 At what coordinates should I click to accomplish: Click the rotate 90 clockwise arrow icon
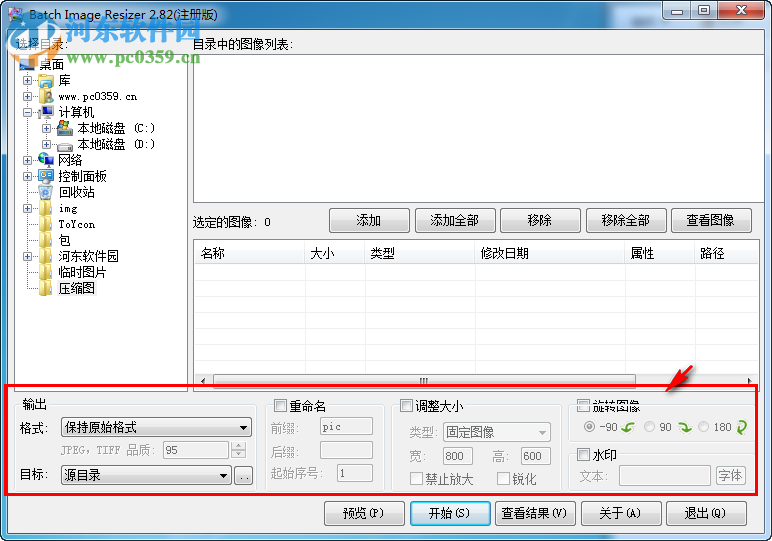click(x=684, y=427)
